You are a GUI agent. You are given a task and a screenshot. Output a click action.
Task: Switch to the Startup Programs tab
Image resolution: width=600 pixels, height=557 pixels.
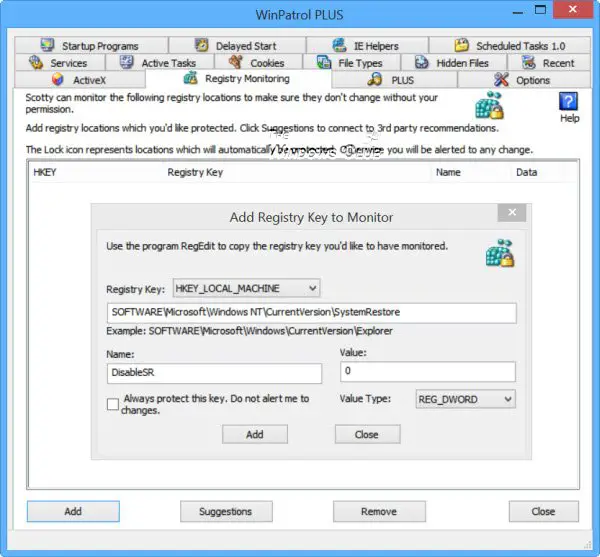pyautogui.click(x=91, y=46)
